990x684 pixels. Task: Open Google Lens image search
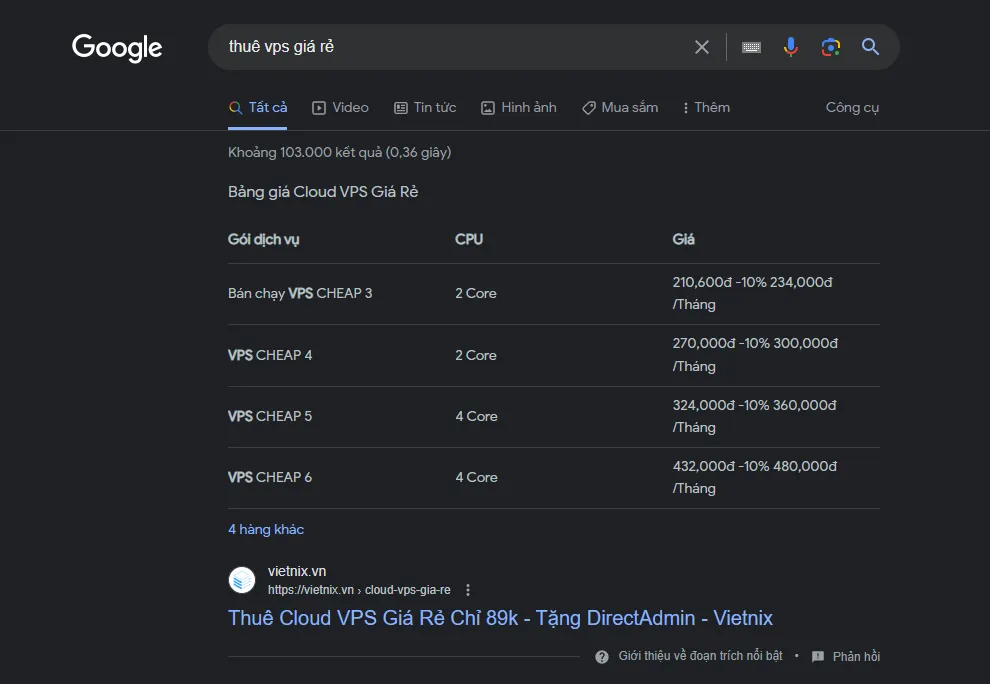pos(830,47)
